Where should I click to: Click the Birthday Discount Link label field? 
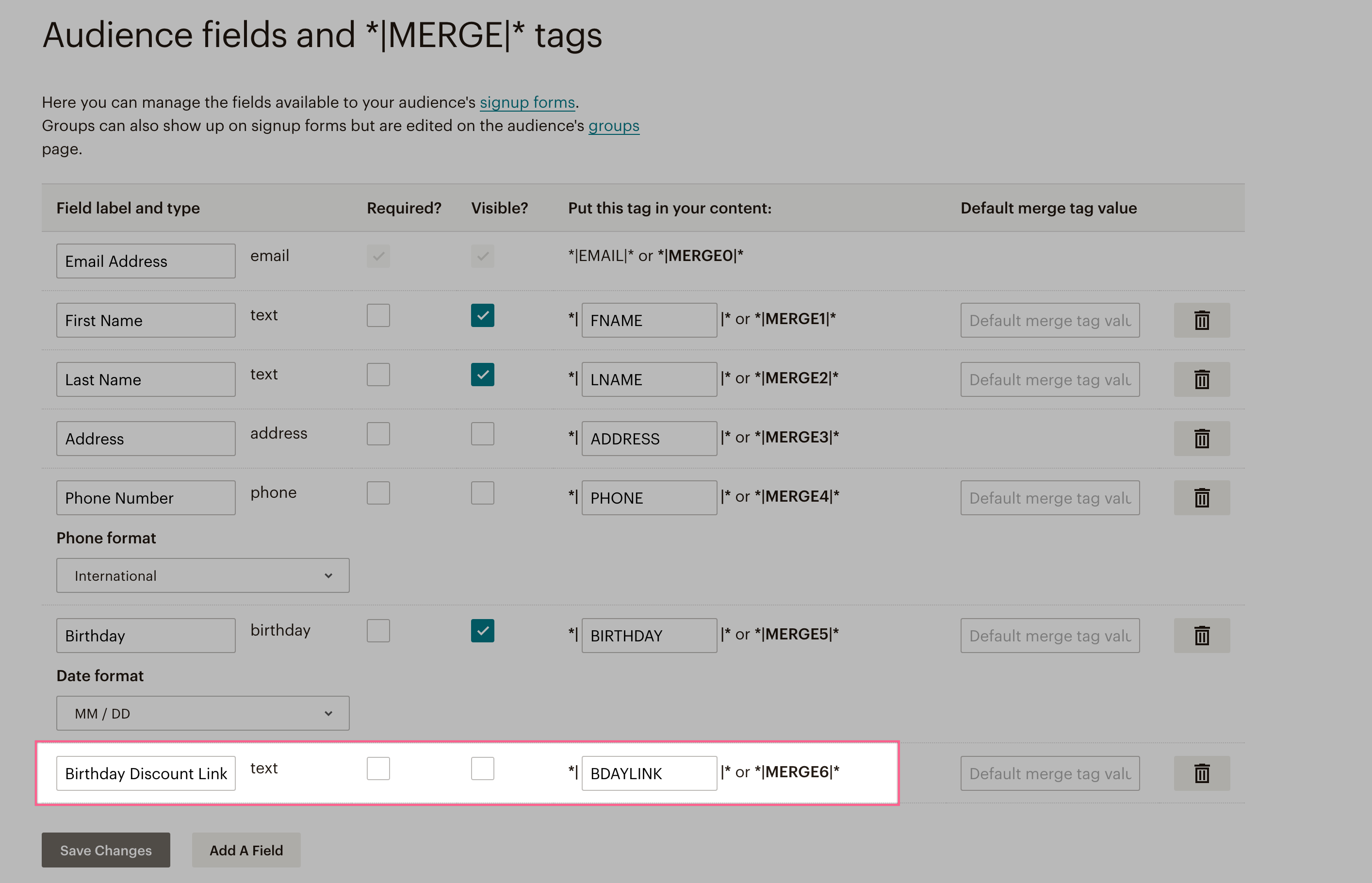pos(146,773)
